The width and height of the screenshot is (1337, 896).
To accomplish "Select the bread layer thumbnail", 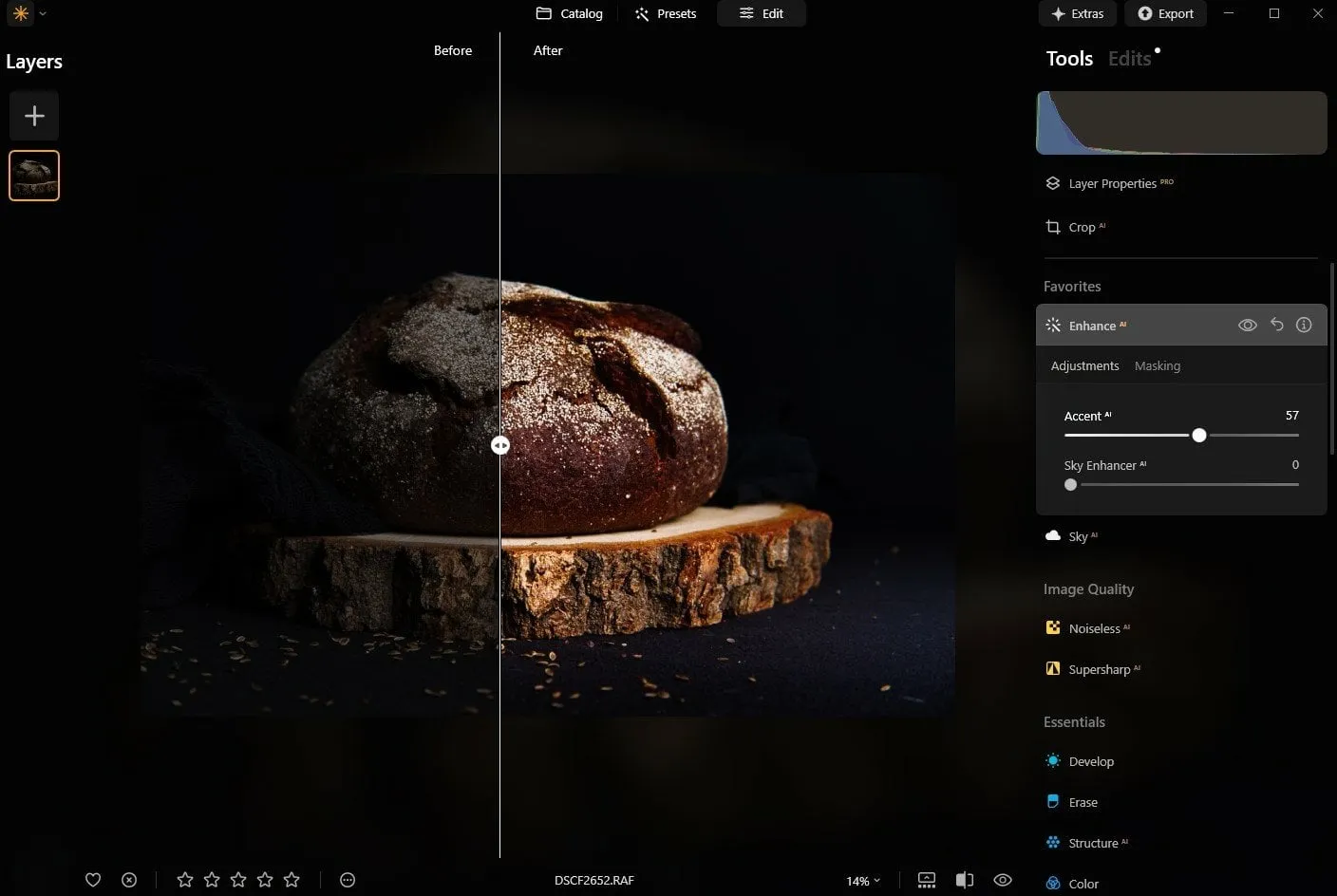I will (x=34, y=176).
